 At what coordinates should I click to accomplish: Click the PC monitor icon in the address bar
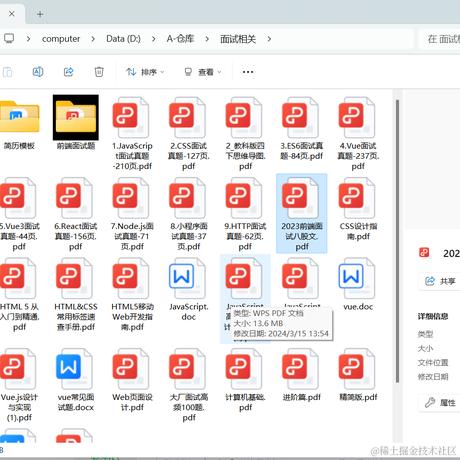click(x=9, y=39)
